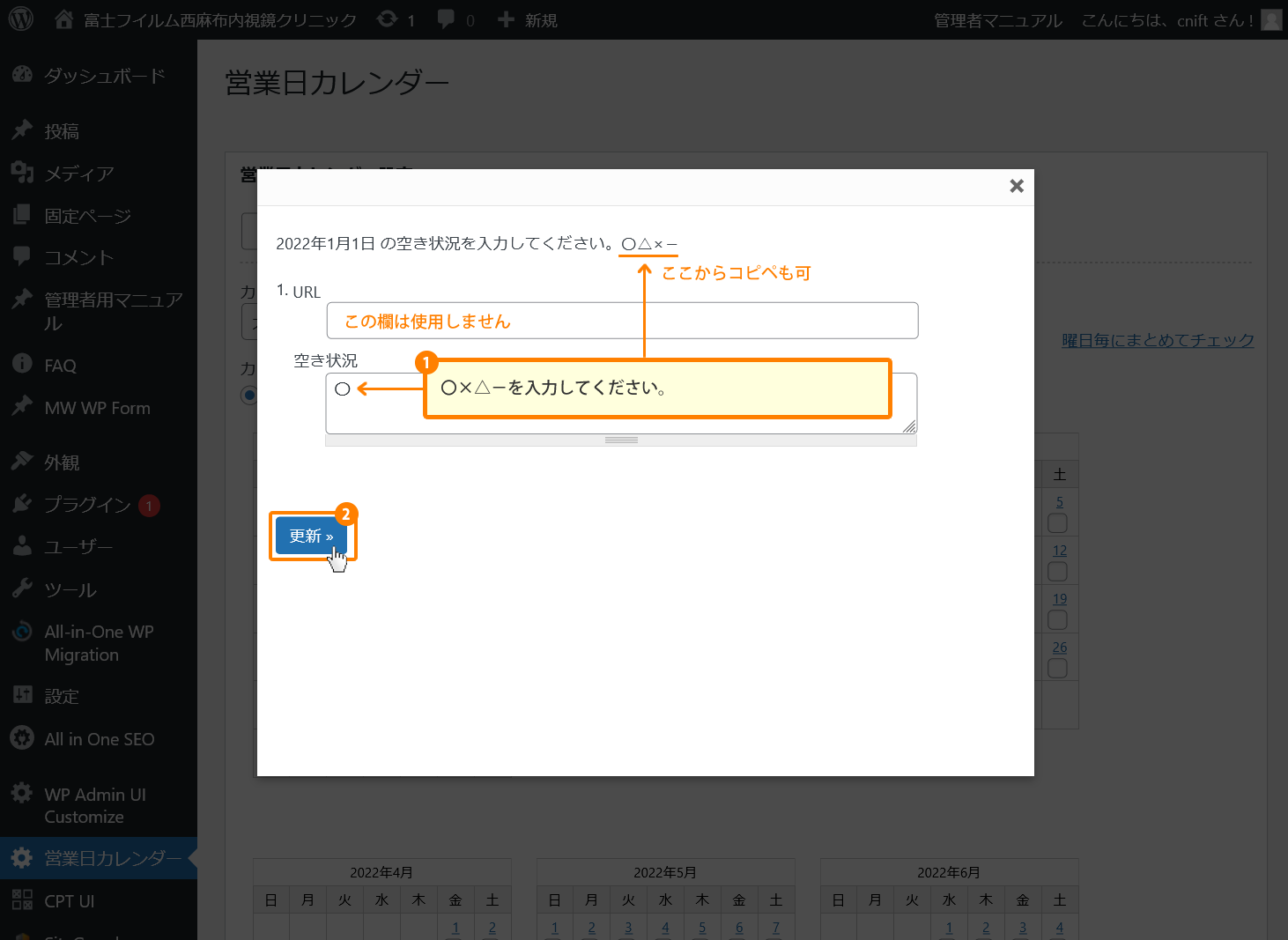Open 管理者マニュアル in admin bar
This screenshot has height=940, width=1288.
998,20
